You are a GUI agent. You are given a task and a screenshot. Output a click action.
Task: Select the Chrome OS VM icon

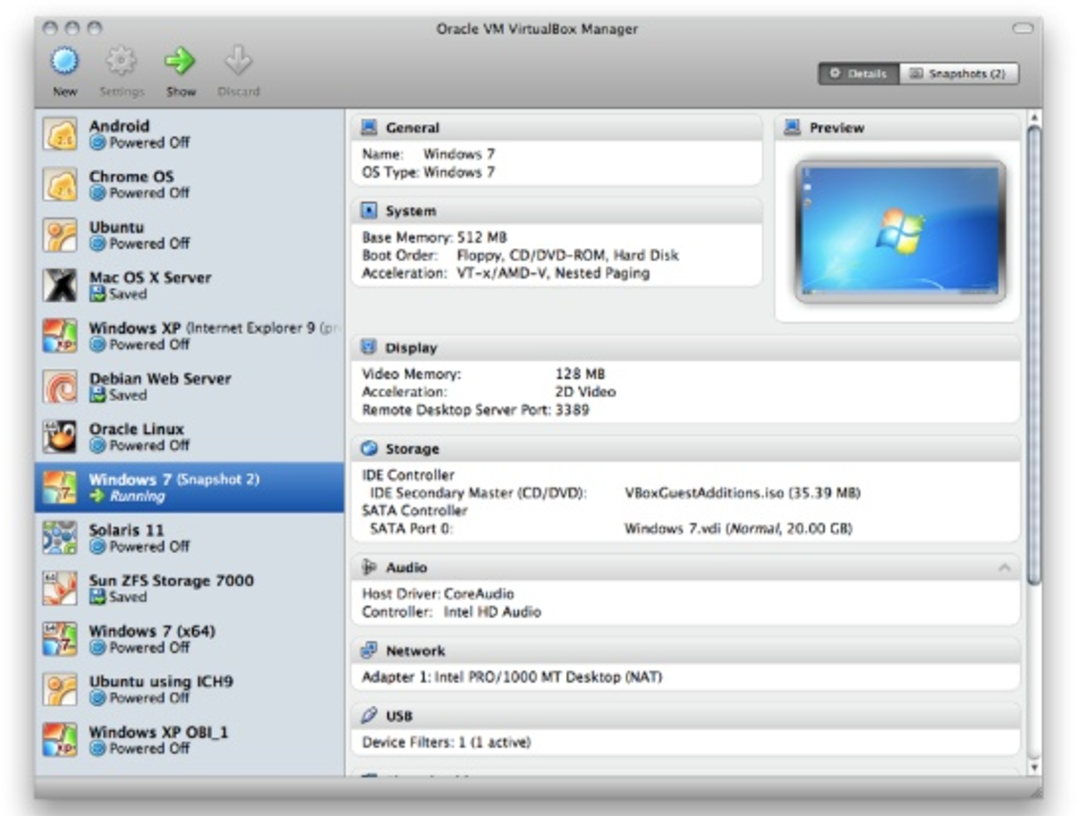tap(60, 185)
